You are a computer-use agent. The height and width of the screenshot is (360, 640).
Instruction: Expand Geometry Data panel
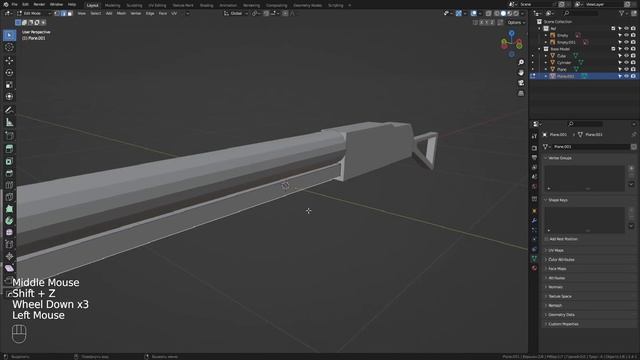pos(561,315)
